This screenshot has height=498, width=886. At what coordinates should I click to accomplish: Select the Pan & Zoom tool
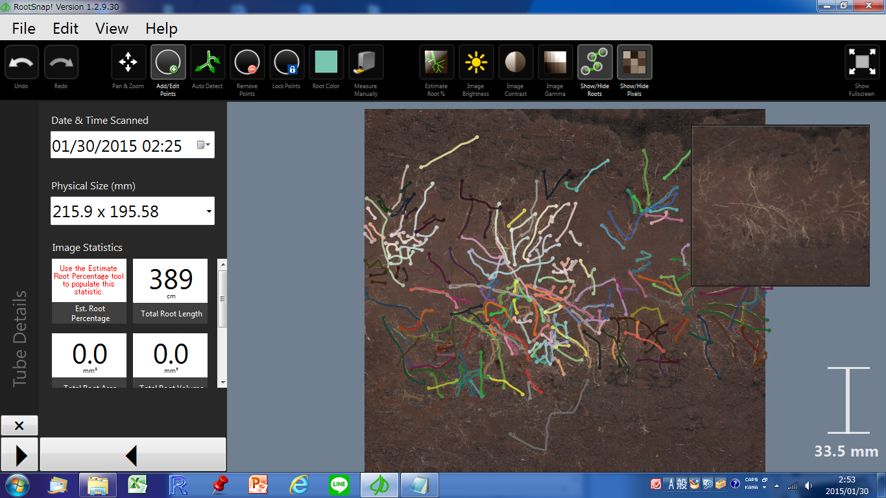pos(128,63)
